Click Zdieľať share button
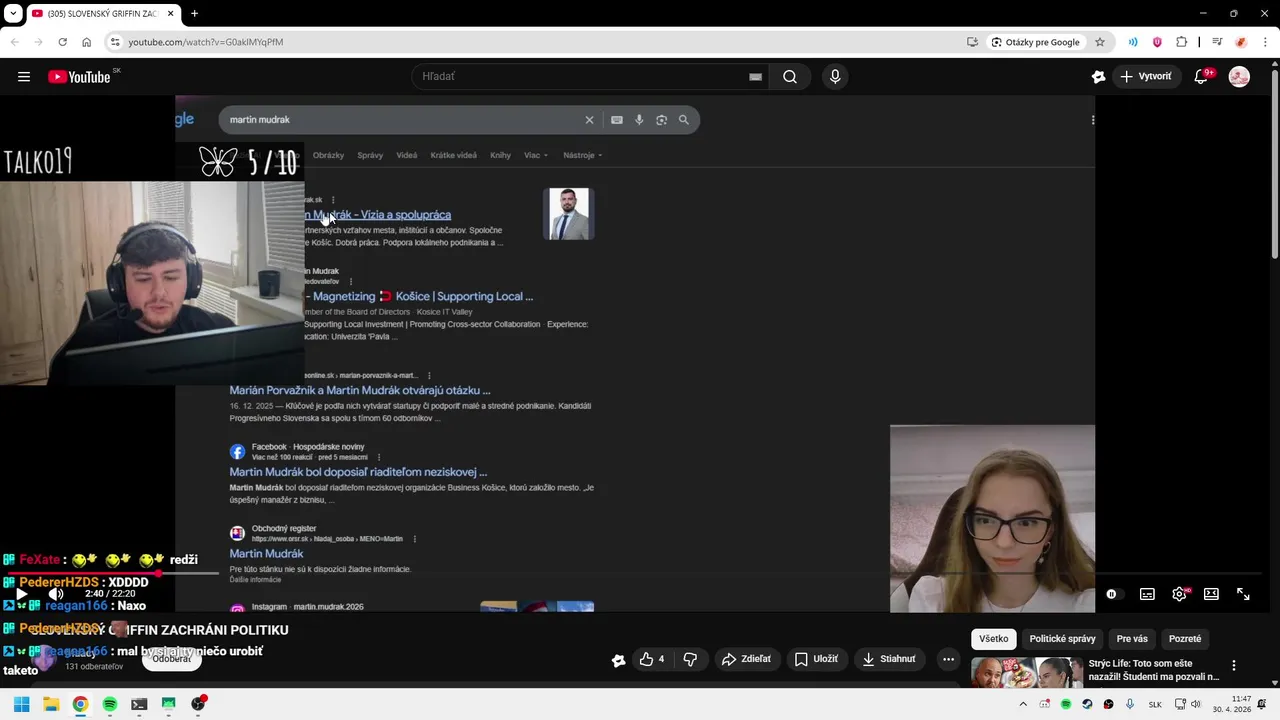1280x720 pixels. (x=746, y=659)
